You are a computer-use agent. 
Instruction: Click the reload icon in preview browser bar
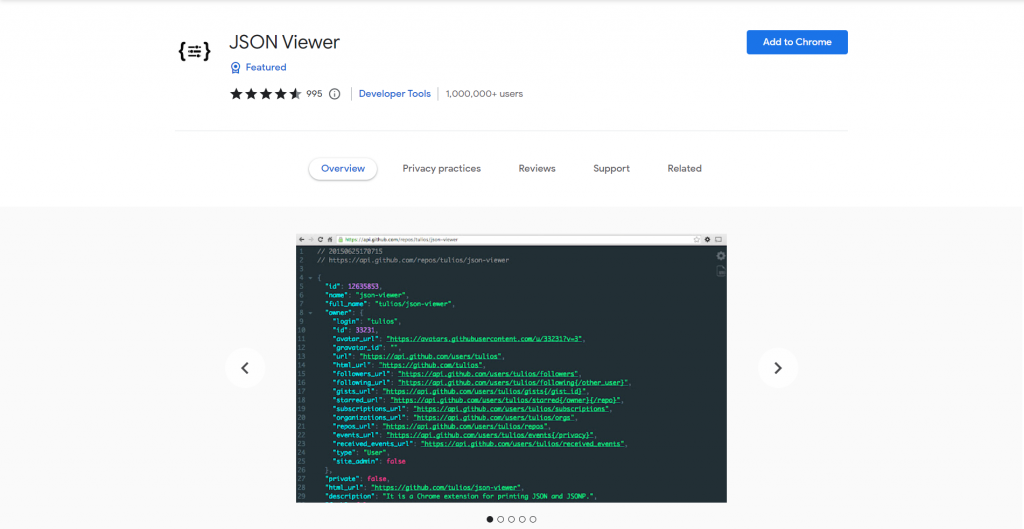[320, 240]
